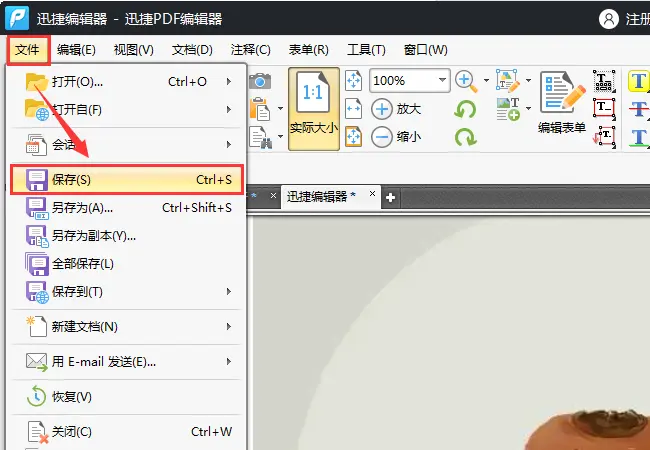Click the add image and text icon
Image resolution: width=650 pixels, height=450 pixels.
point(508,109)
